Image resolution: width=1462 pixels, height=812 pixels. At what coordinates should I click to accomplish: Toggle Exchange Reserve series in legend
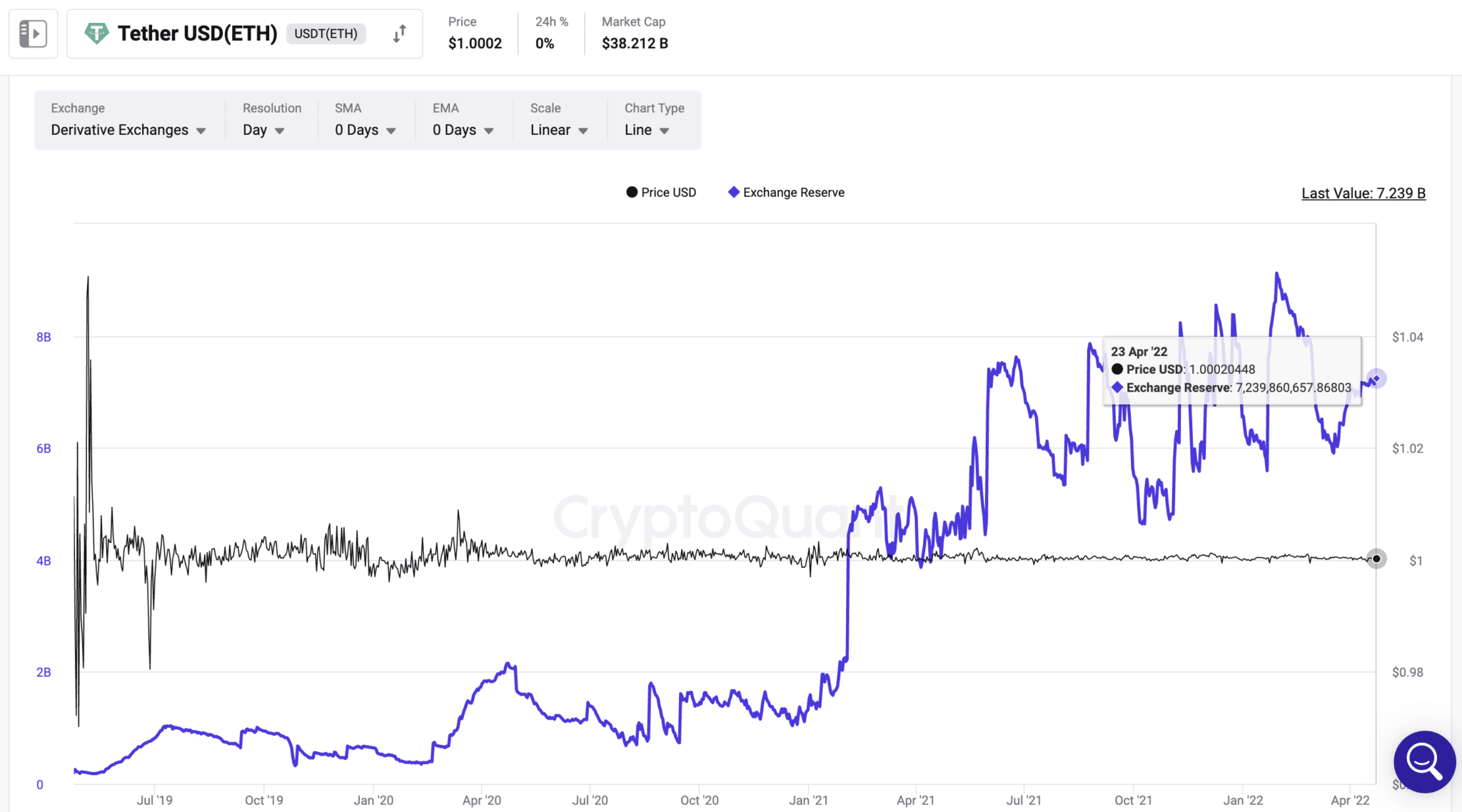click(786, 193)
